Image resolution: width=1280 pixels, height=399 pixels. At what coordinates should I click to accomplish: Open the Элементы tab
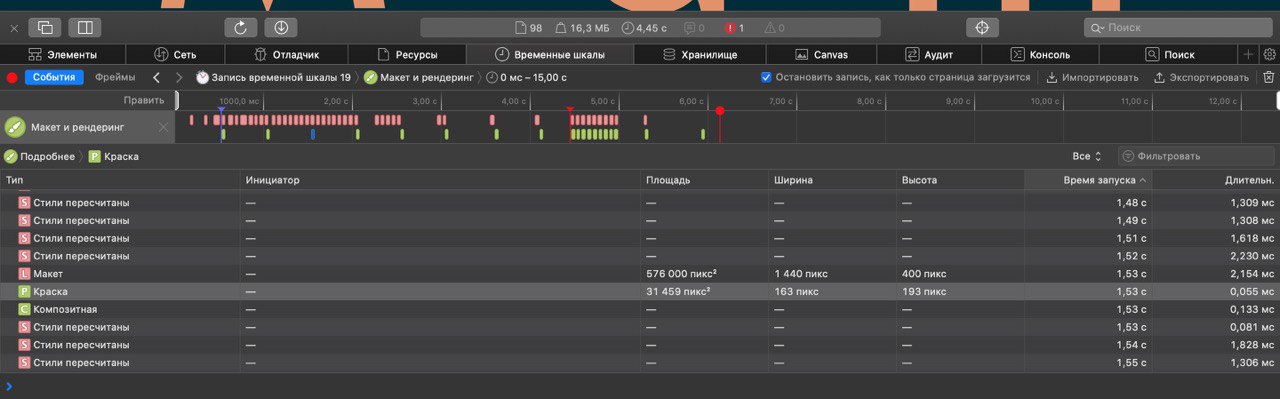(x=63, y=54)
